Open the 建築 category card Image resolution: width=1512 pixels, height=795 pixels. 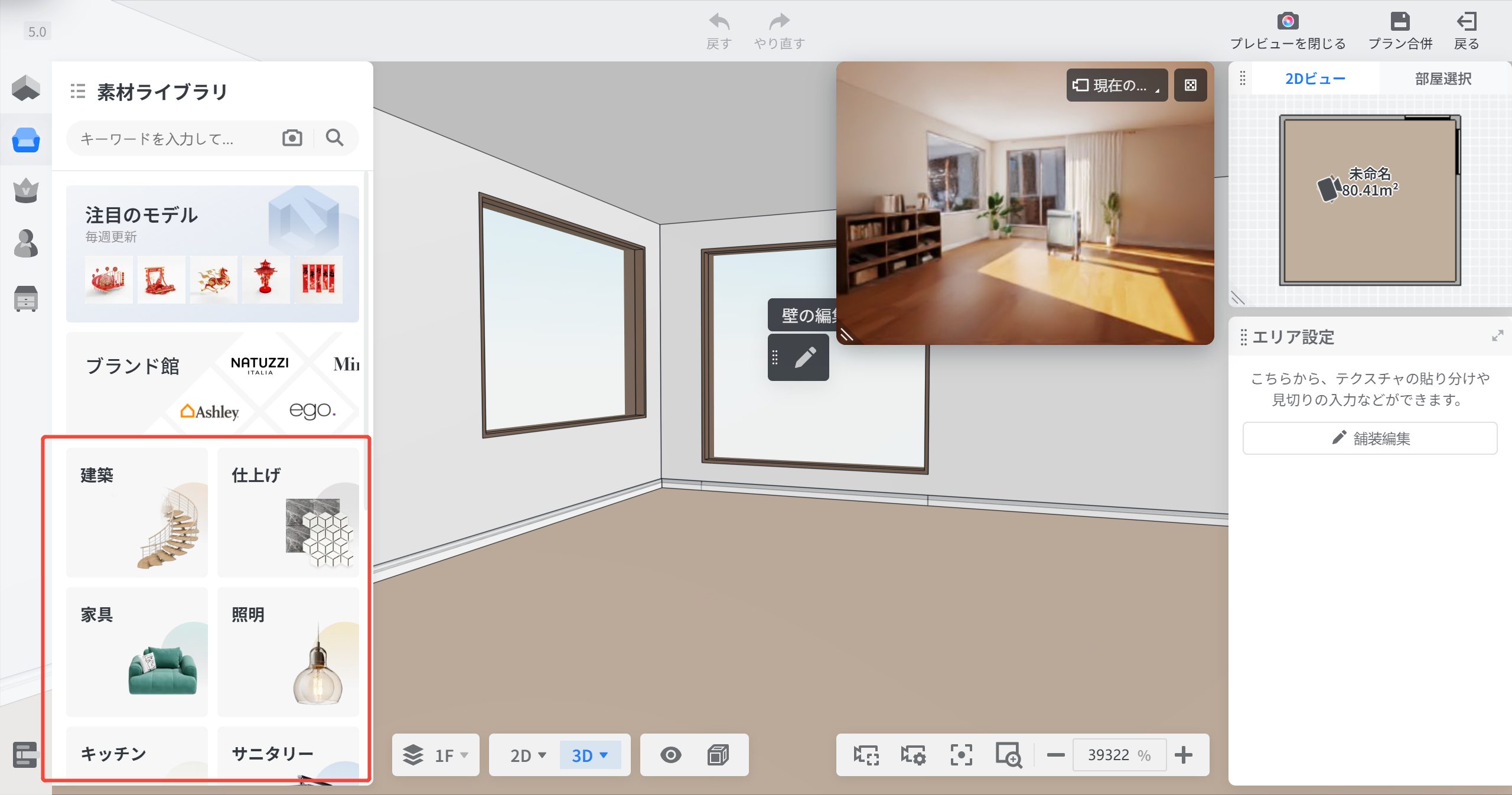point(137,512)
